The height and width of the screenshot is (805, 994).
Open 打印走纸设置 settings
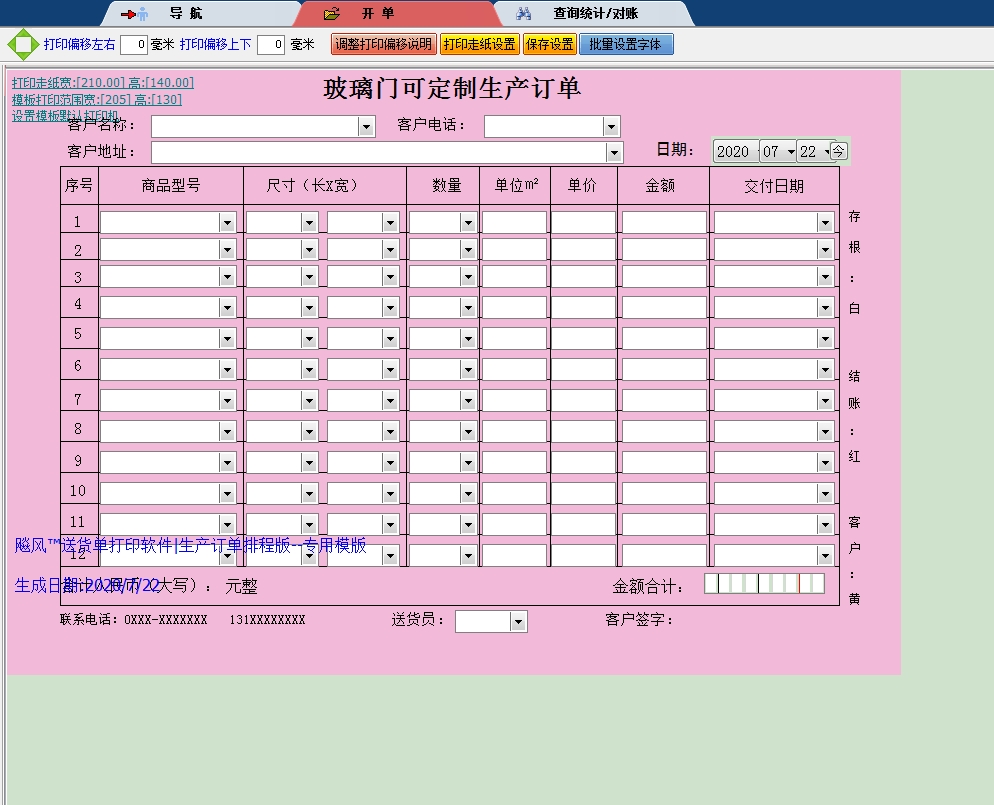pos(479,44)
